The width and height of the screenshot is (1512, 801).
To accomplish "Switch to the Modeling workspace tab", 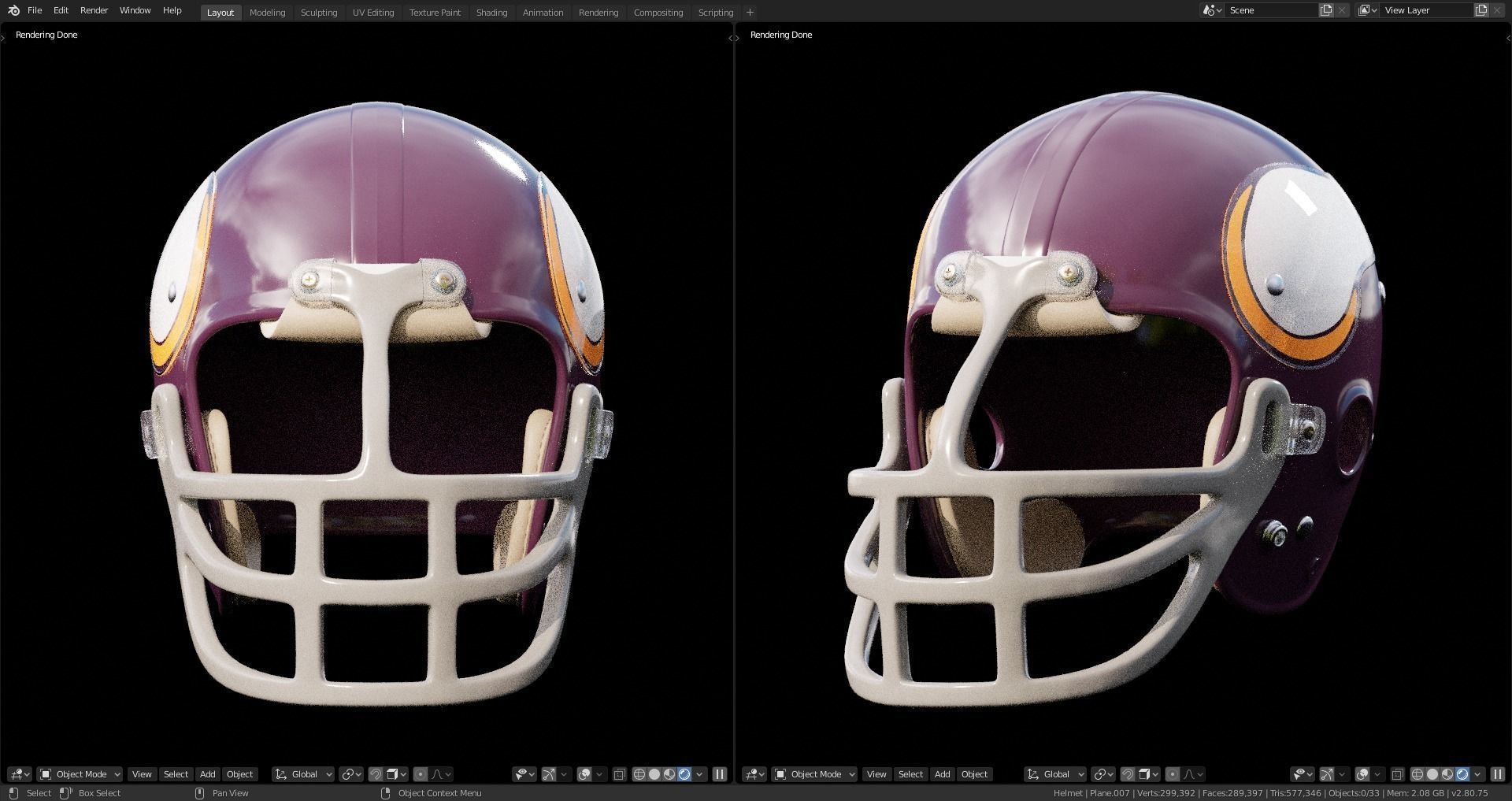I will coord(267,13).
